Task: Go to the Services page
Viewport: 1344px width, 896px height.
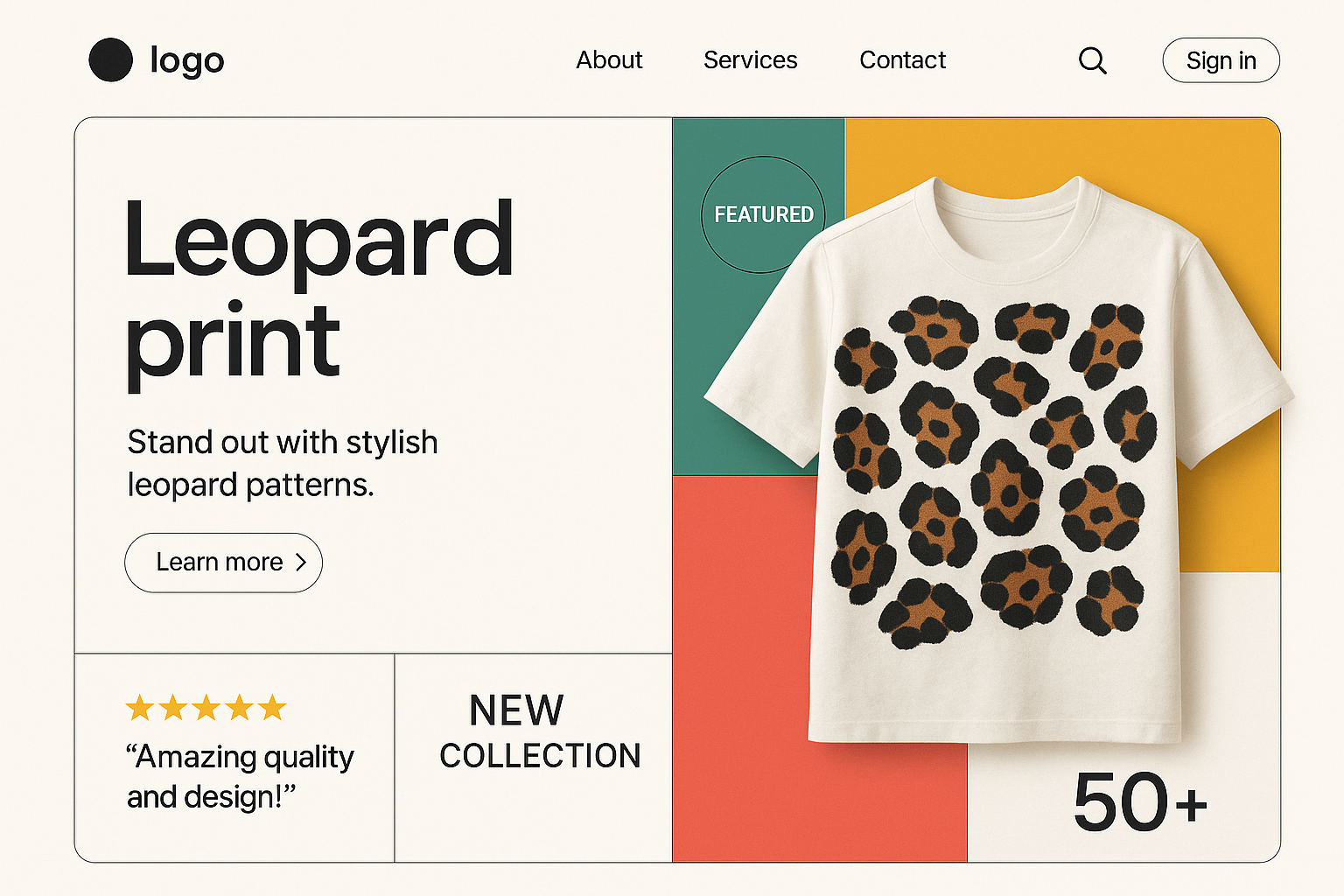Action: (x=750, y=60)
